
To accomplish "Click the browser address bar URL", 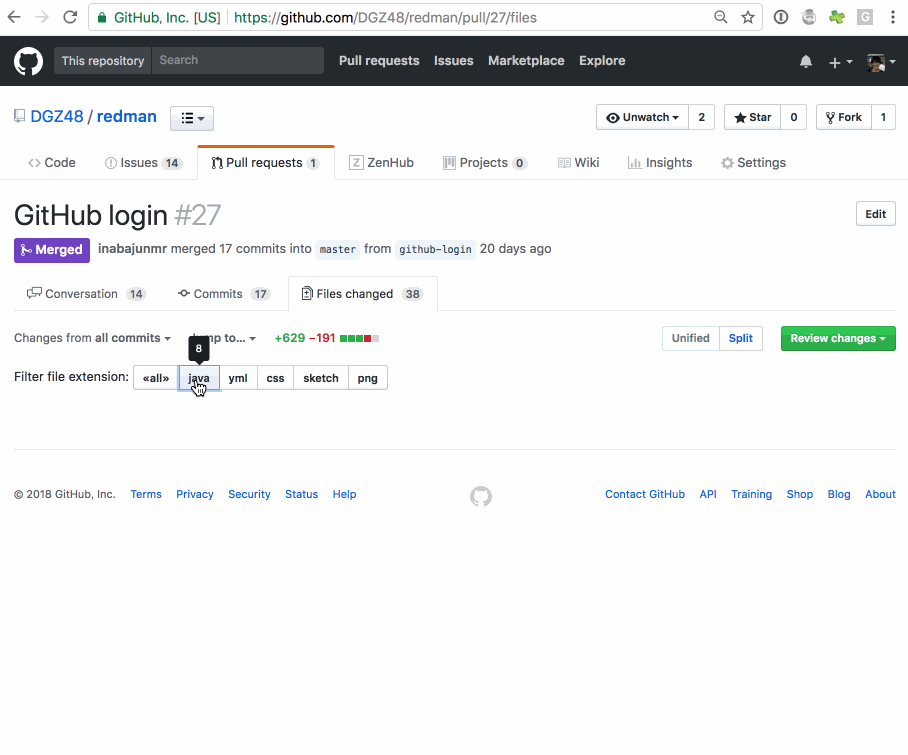I will [386, 17].
